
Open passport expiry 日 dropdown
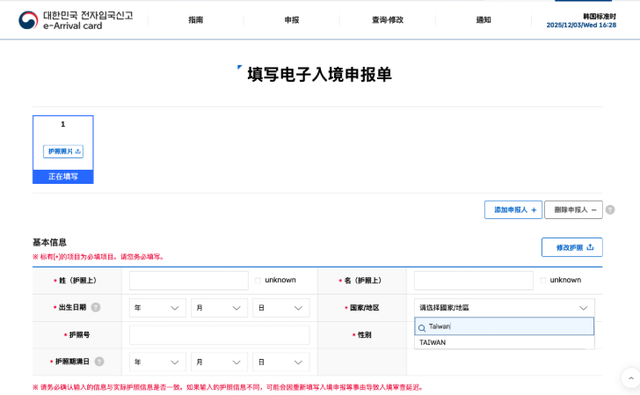(x=281, y=362)
